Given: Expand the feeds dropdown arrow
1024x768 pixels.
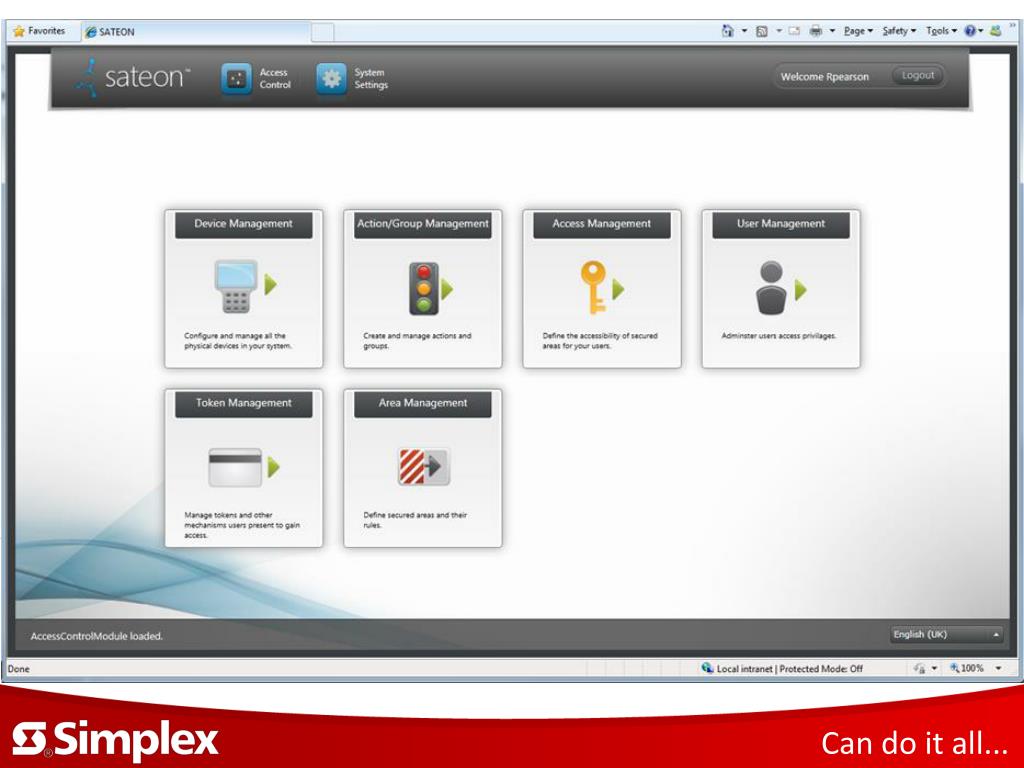Looking at the screenshot, I should click(778, 31).
